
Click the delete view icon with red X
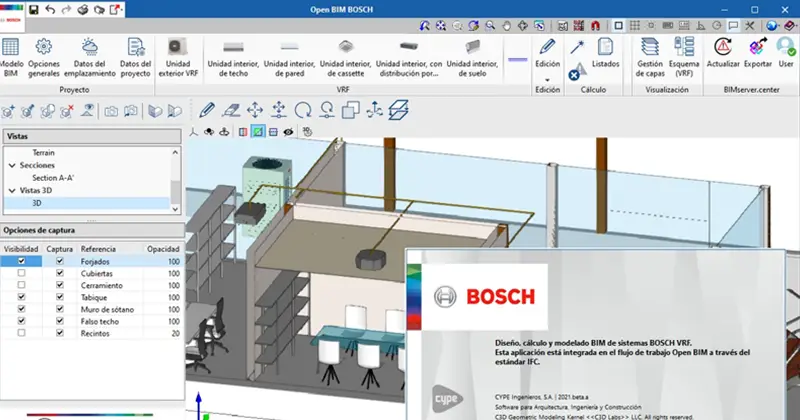pyautogui.click(x=67, y=111)
